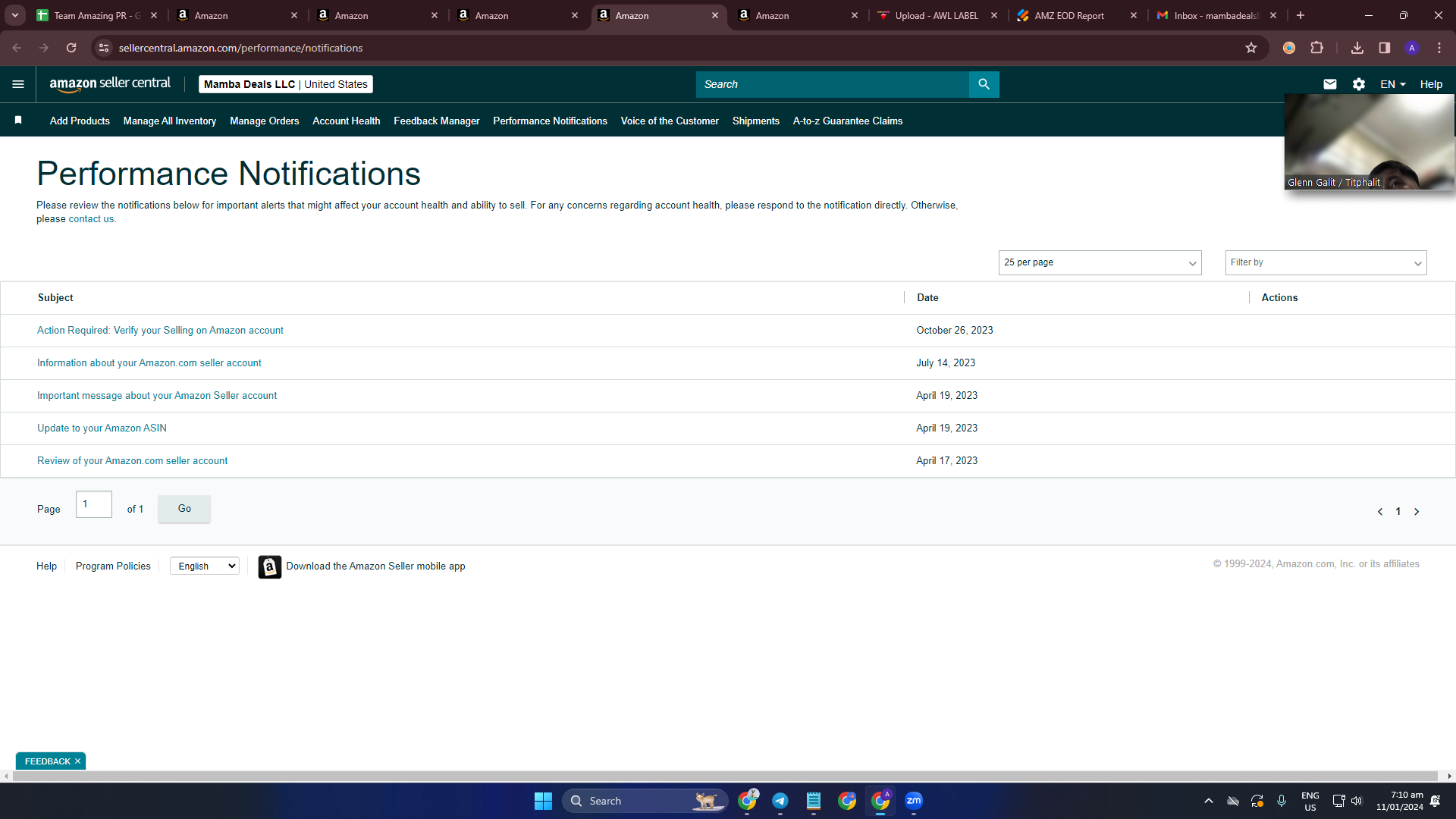Open the English footer language selector
The height and width of the screenshot is (819, 1456).
pyautogui.click(x=205, y=566)
